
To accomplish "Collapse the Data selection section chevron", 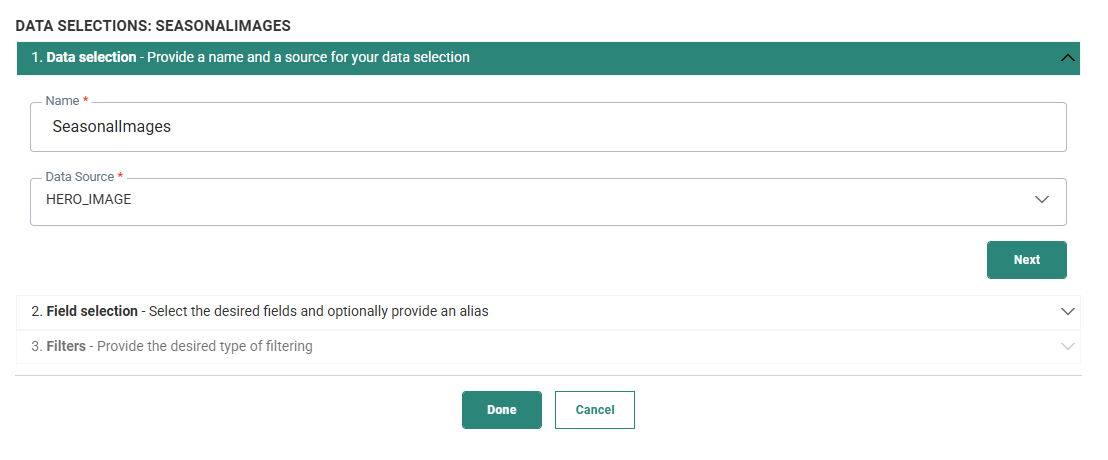I will (1068, 58).
